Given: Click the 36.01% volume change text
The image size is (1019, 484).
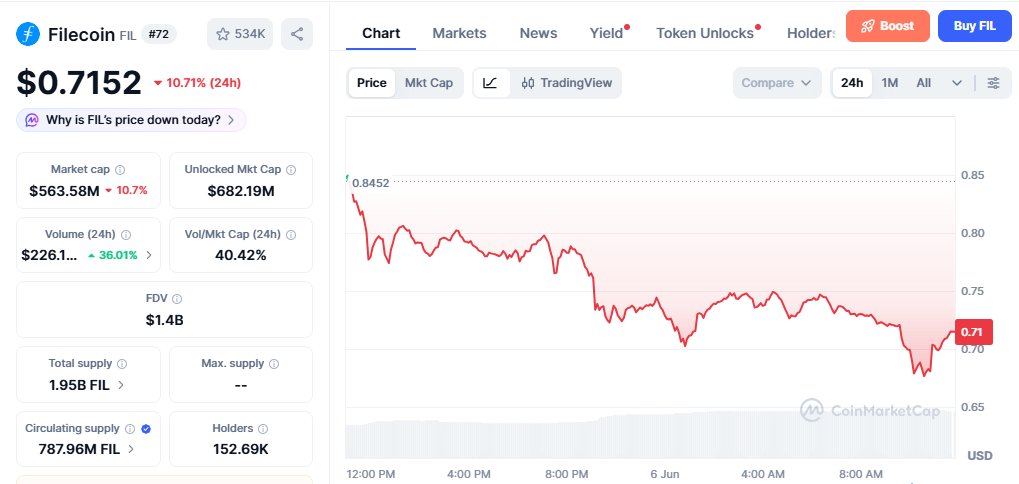Looking at the screenshot, I should (x=118, y=255).
